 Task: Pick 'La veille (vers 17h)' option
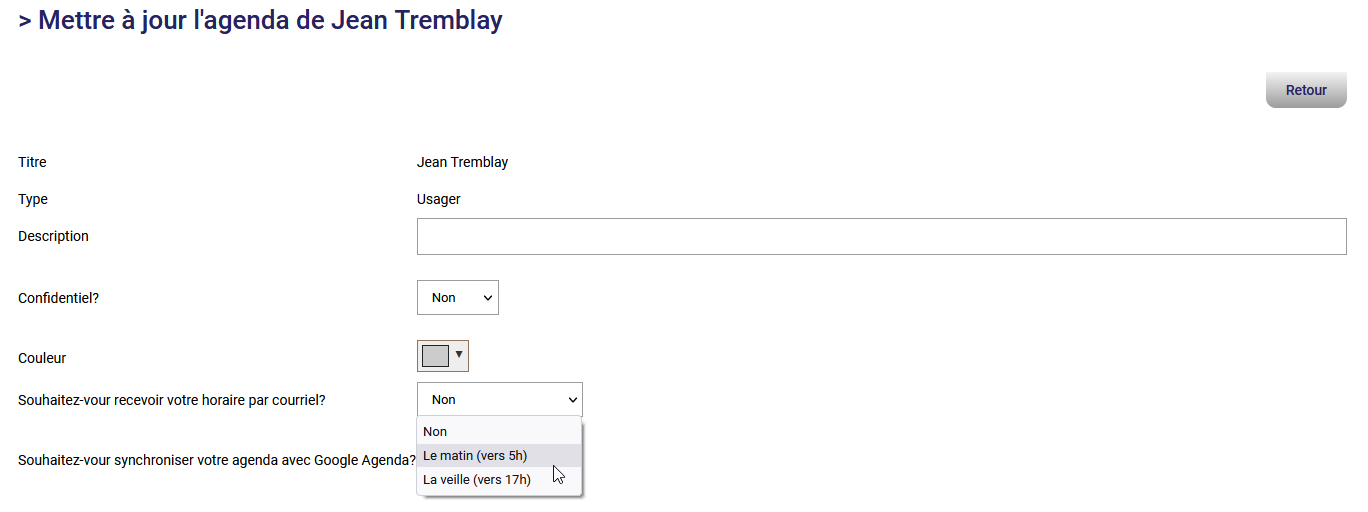(477, 480)
